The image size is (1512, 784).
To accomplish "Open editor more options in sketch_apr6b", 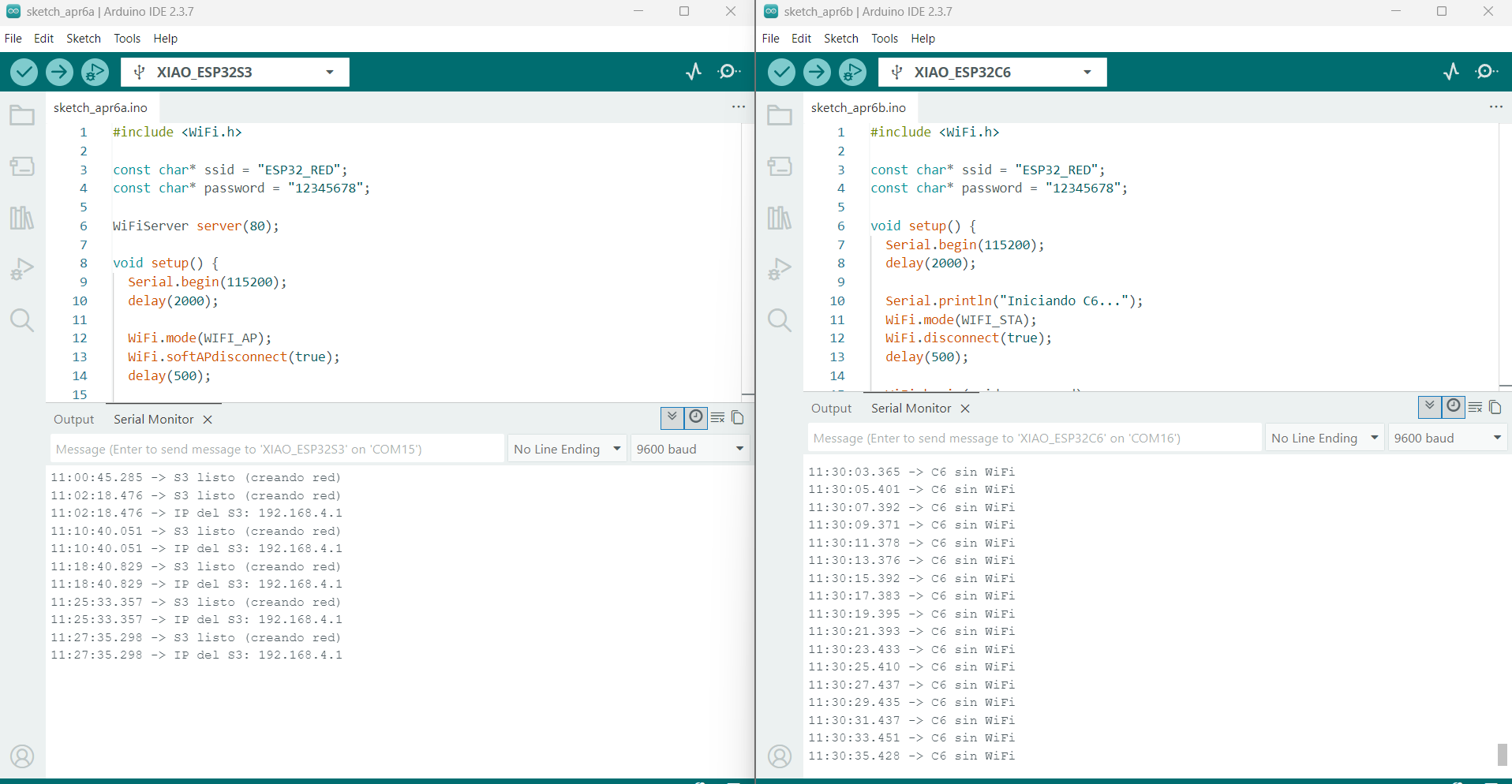I will [1496, 106].
